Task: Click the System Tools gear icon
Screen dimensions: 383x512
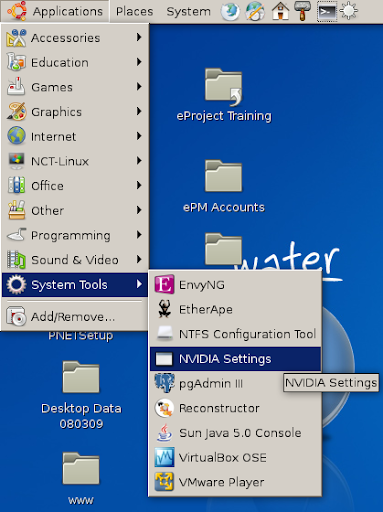Action: click(16, 285)
